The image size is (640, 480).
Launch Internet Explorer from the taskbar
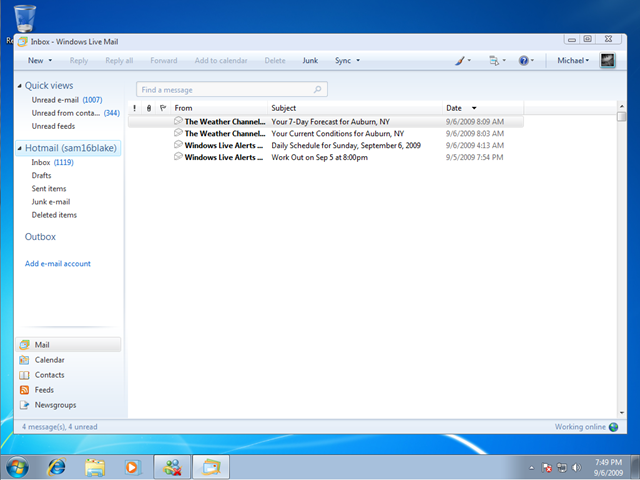[56, 467]
